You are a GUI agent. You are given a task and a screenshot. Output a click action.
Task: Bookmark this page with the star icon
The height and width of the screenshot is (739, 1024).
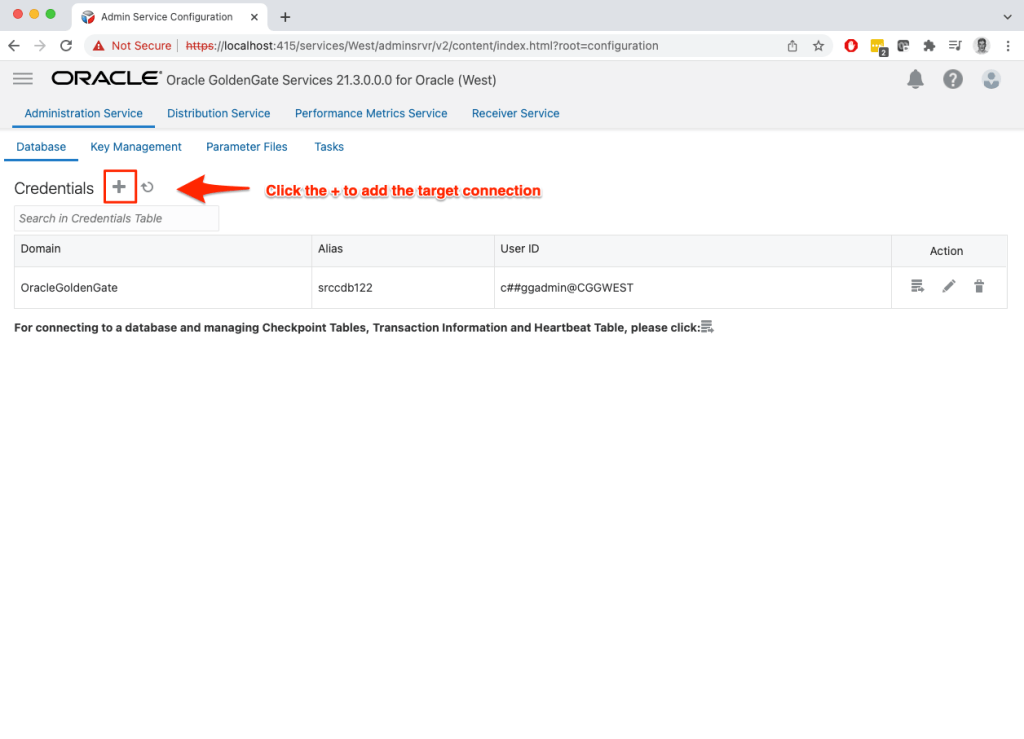tap(818, 46)
